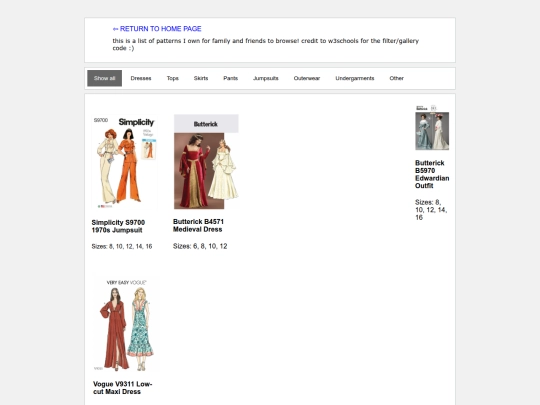
Task: Filter patterns by Other
Action: [396, 78]
